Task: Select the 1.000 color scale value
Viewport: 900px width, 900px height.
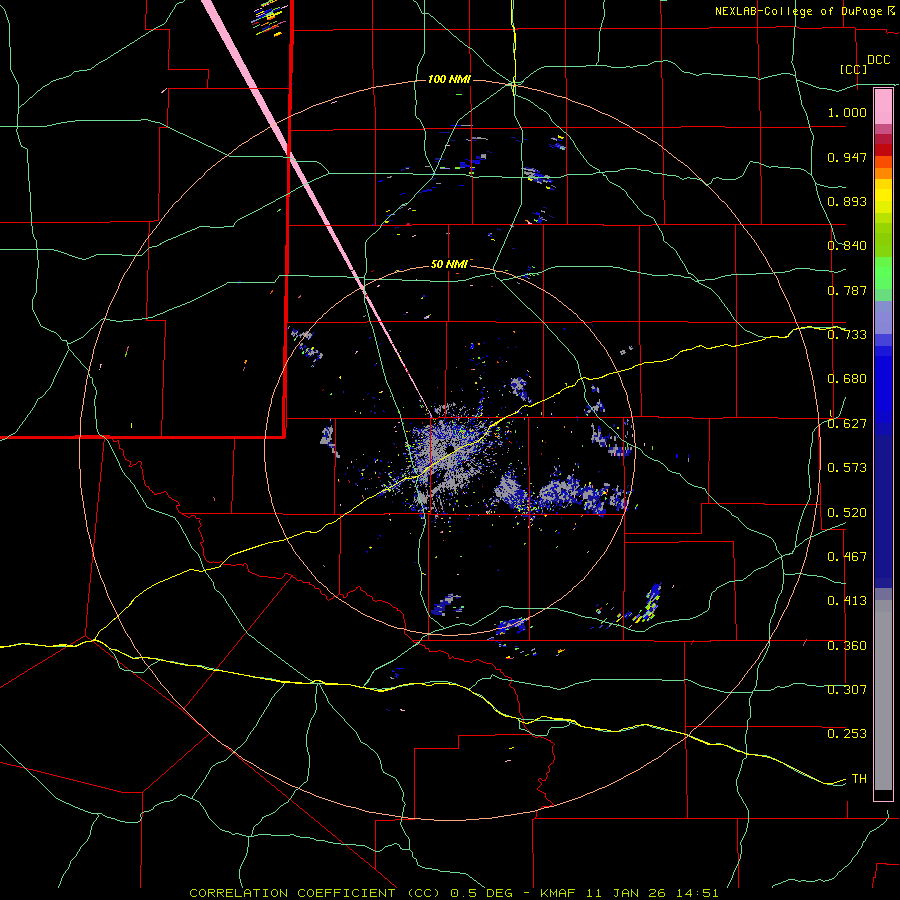Action: [x=847, y=112]
